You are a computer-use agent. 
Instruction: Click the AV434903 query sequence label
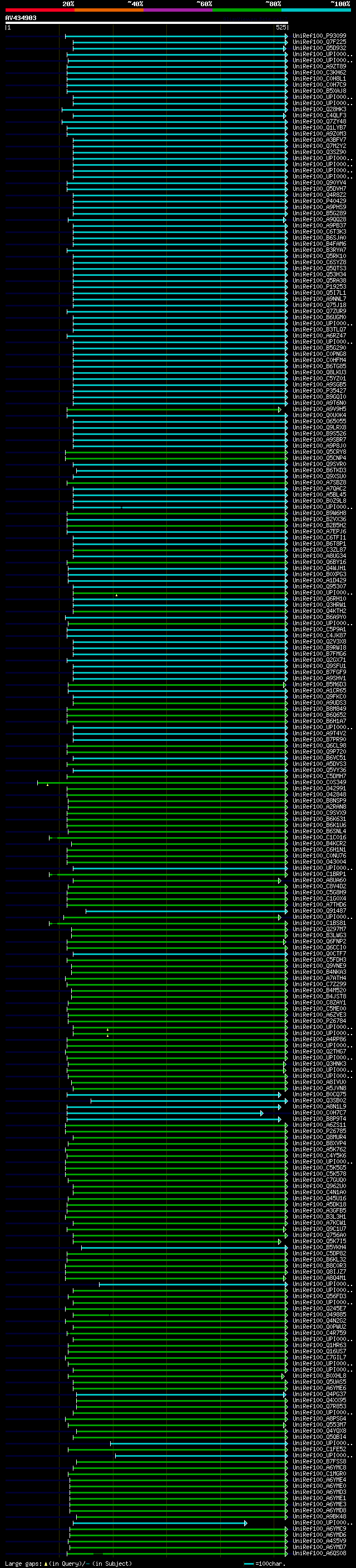pos(21,18)
